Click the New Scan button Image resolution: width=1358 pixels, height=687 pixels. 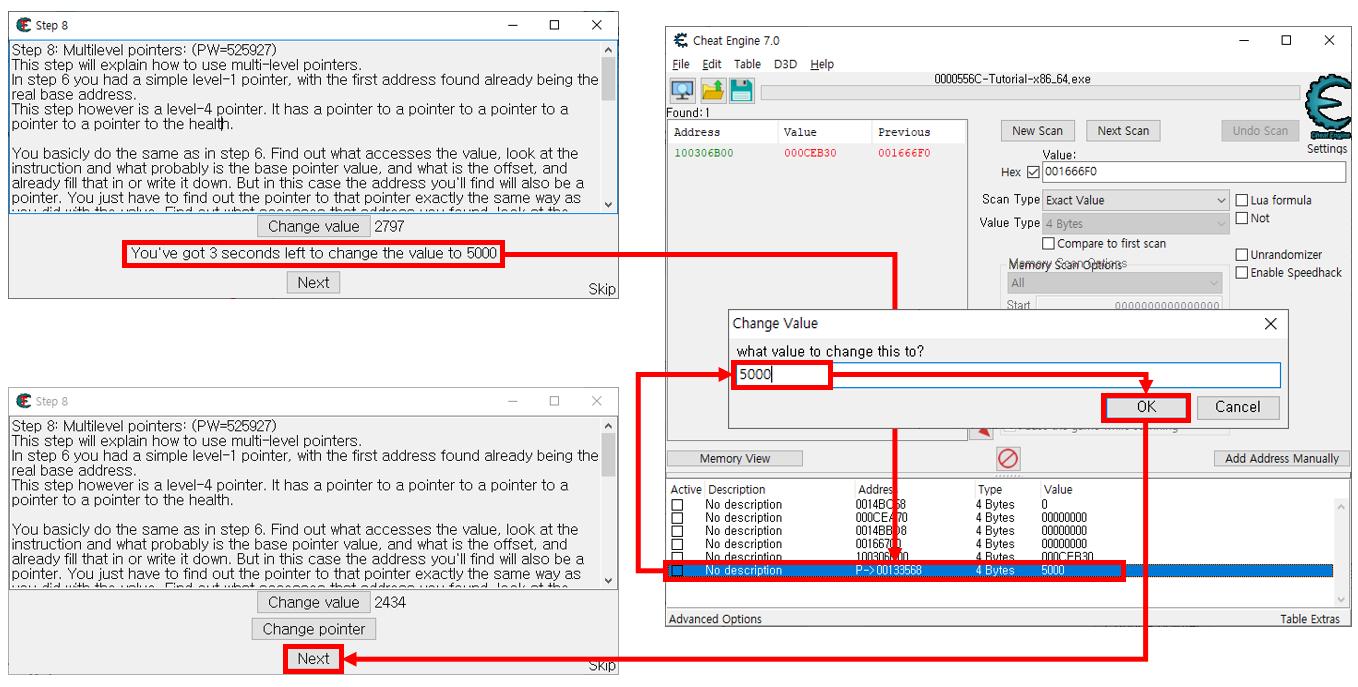(x=1037, y=131)
